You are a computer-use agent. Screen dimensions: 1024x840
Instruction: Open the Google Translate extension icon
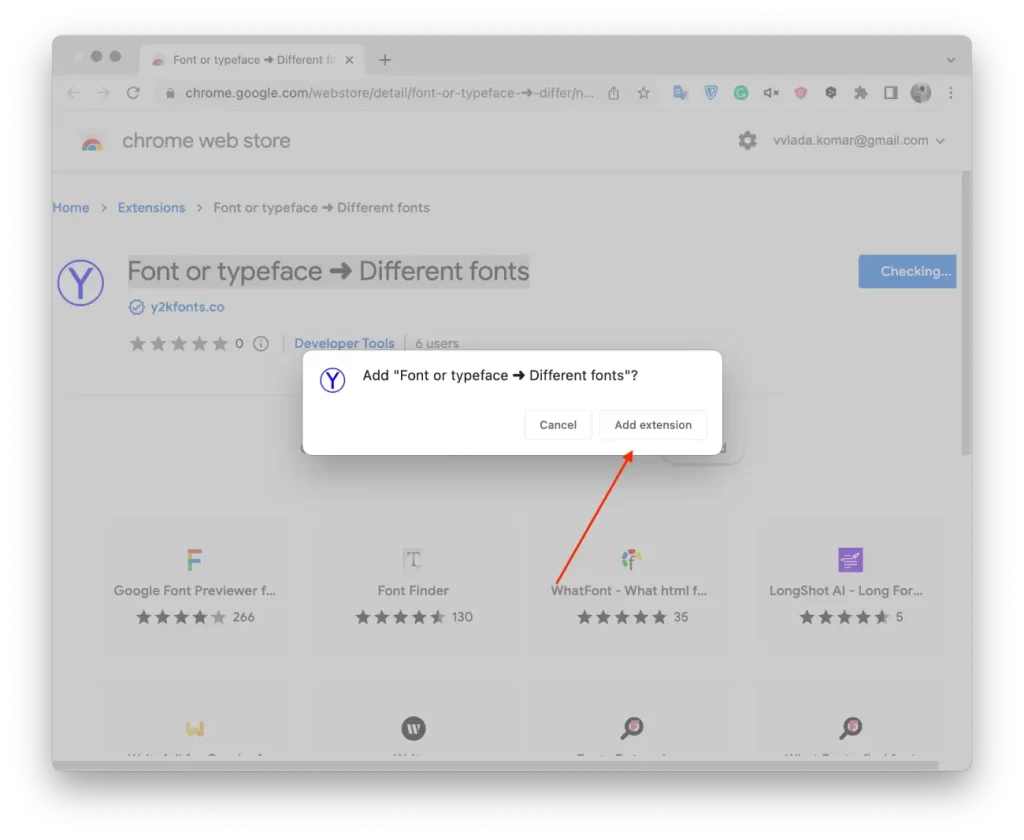coord(680,93)
